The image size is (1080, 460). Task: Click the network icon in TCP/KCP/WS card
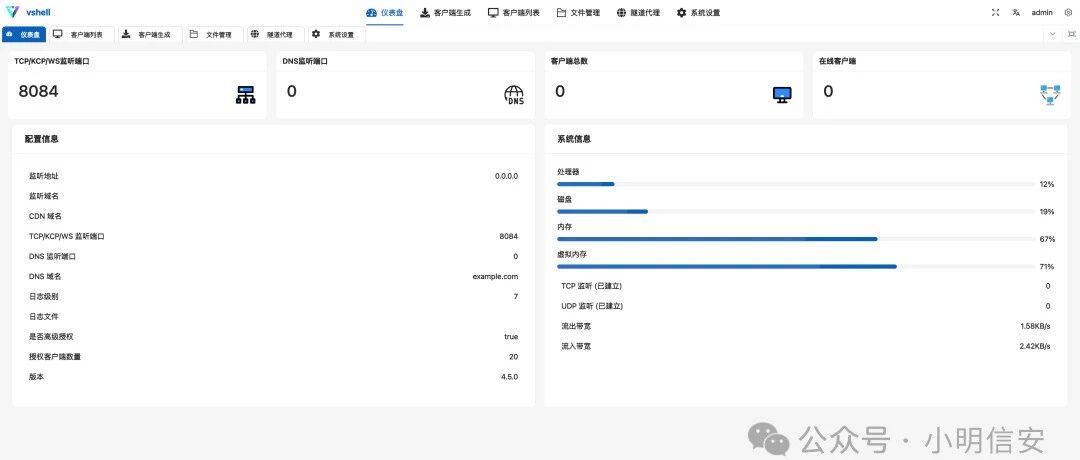tap(245, 95)
